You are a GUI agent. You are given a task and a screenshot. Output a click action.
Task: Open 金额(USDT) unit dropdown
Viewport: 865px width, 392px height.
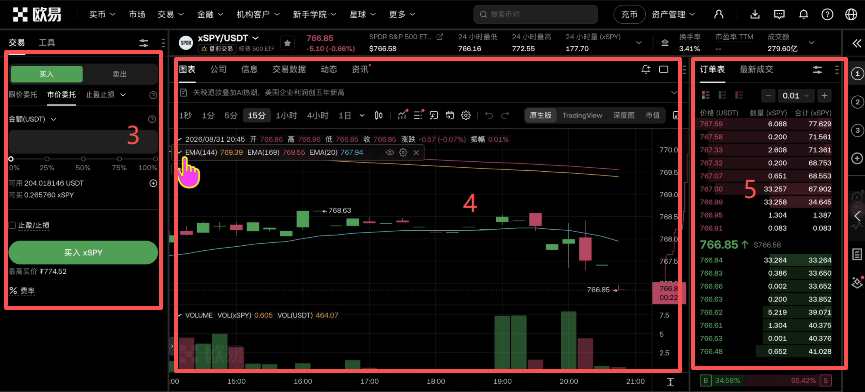click(33, 119)
